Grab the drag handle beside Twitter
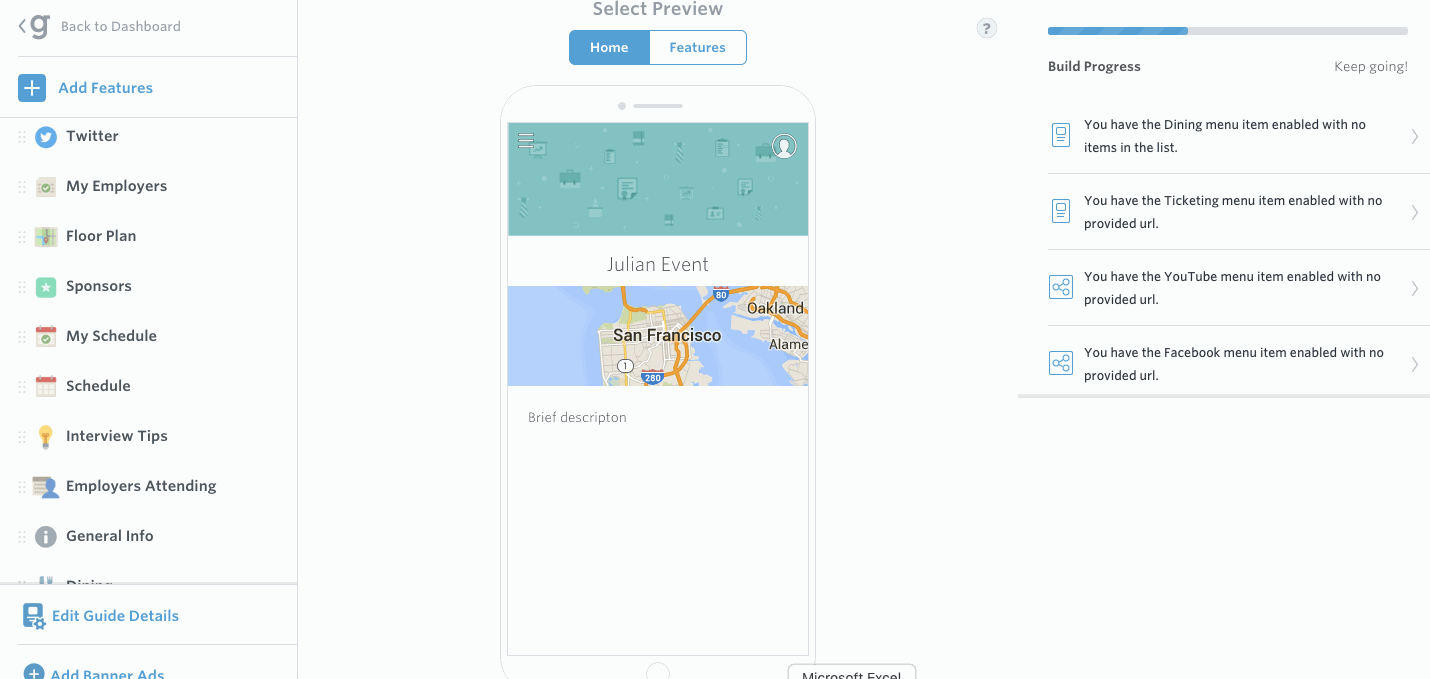This screenshot has width=1430, height=679. 22,137
